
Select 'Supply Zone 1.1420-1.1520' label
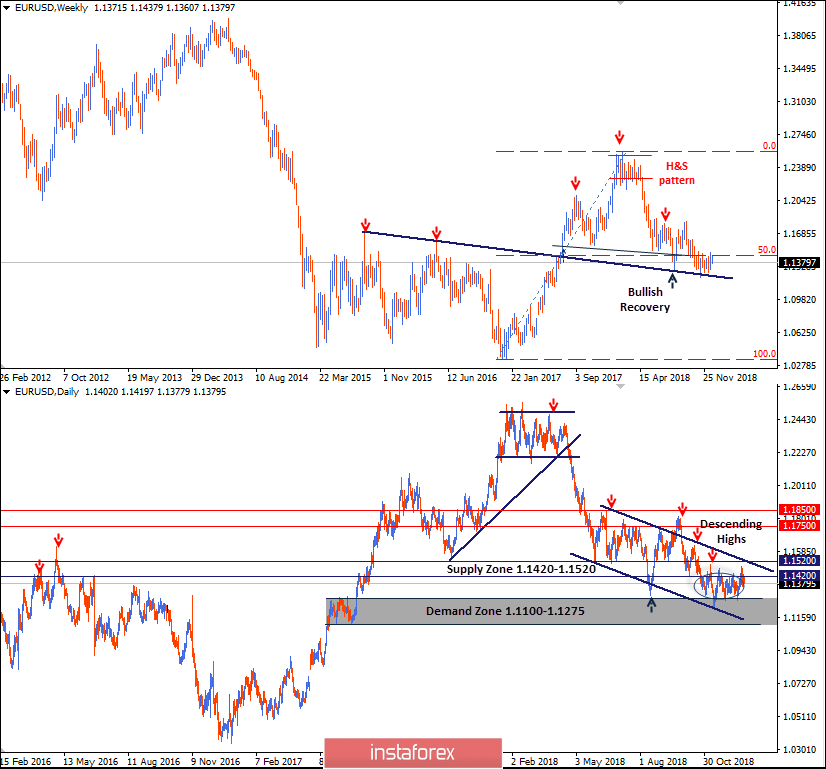pyautogui.click(x=521, y=569)
